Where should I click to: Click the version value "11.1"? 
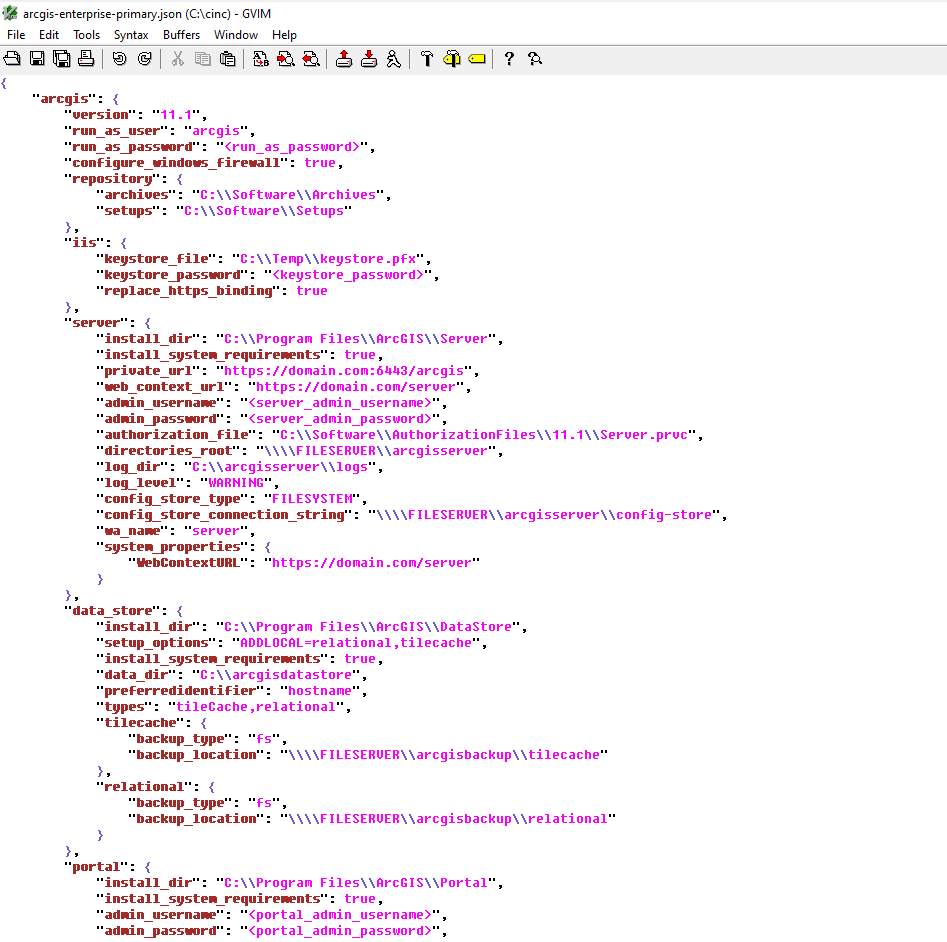(176, 115)
